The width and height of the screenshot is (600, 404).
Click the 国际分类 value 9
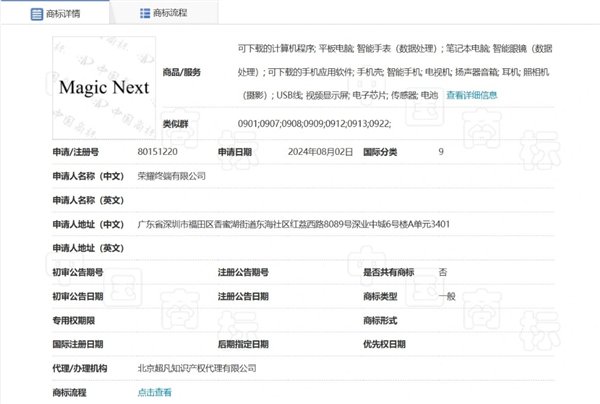[441, 152]
